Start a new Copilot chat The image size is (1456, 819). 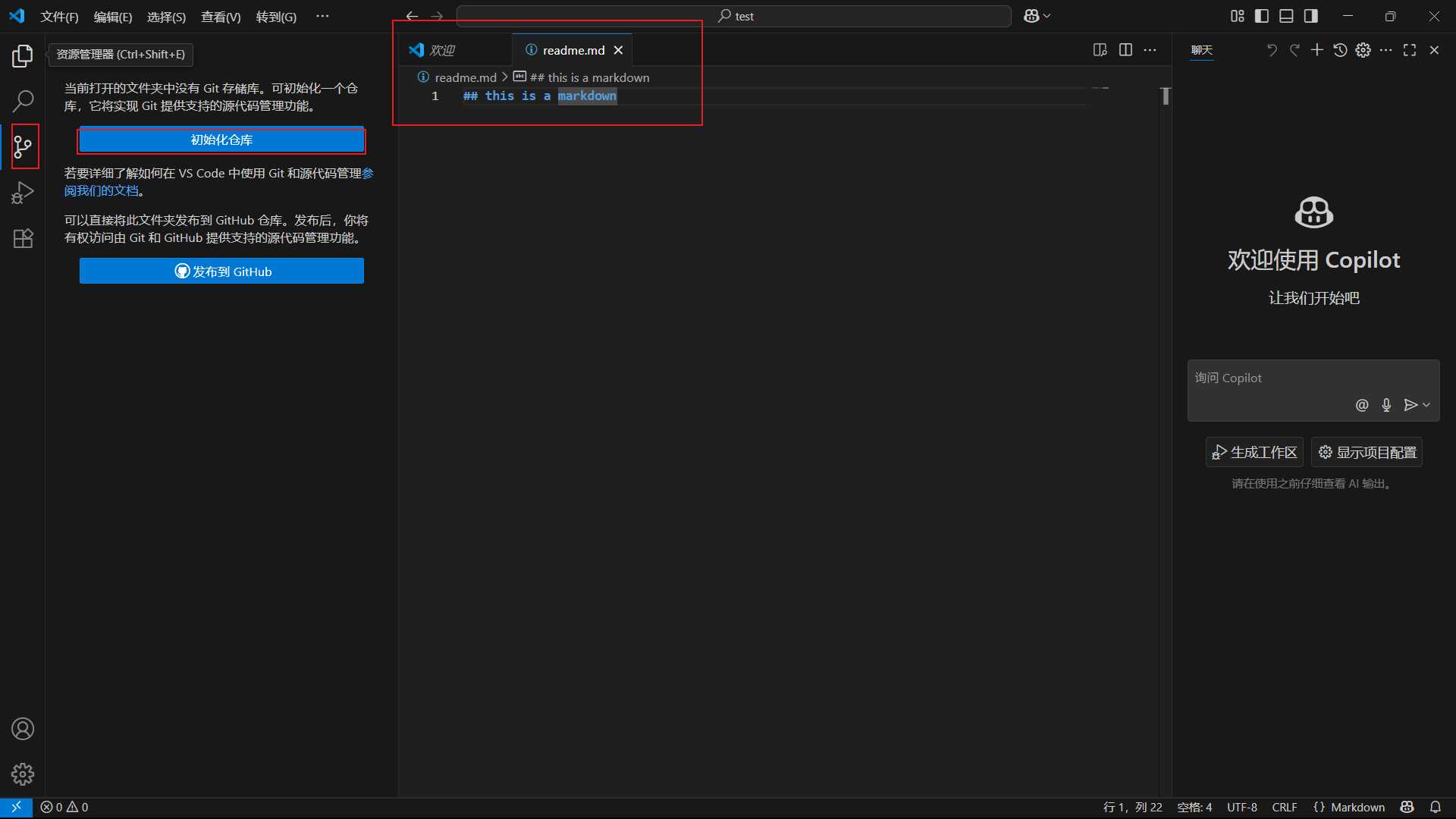(1317, 50)
